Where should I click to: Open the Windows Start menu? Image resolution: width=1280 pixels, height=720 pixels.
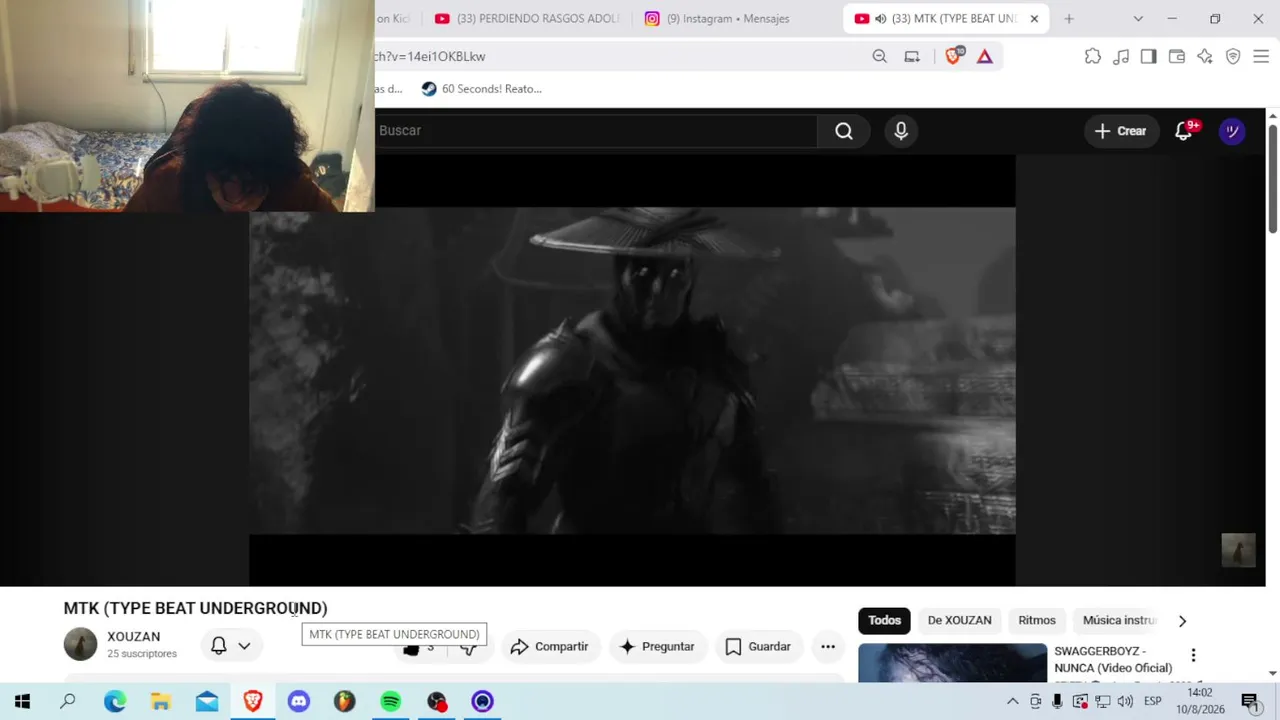click(x=22, y=702)
